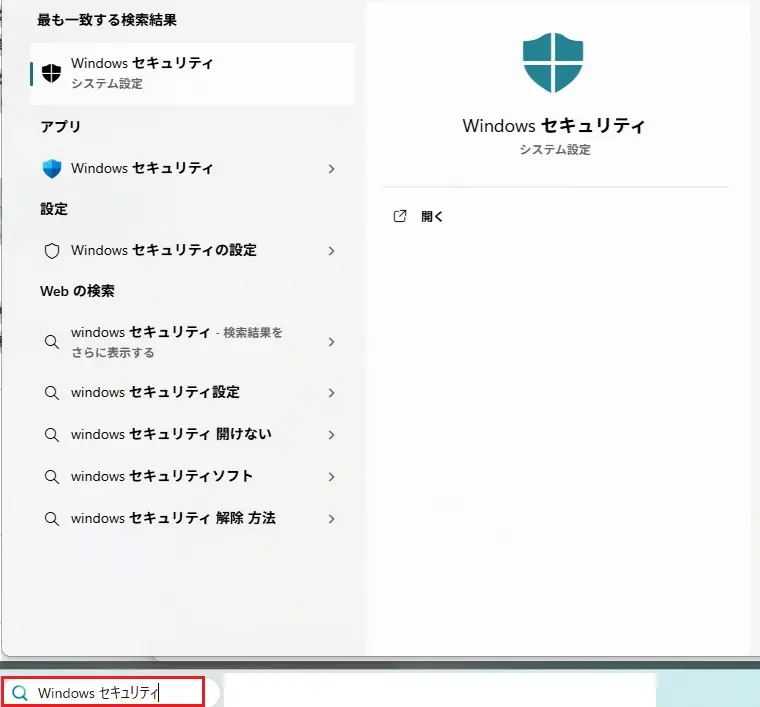Image resolution: width=760 pixels, height=707 pixels.
Task: Select web suggestion windows セキュリティ 開けない
Action: point(192,435)
